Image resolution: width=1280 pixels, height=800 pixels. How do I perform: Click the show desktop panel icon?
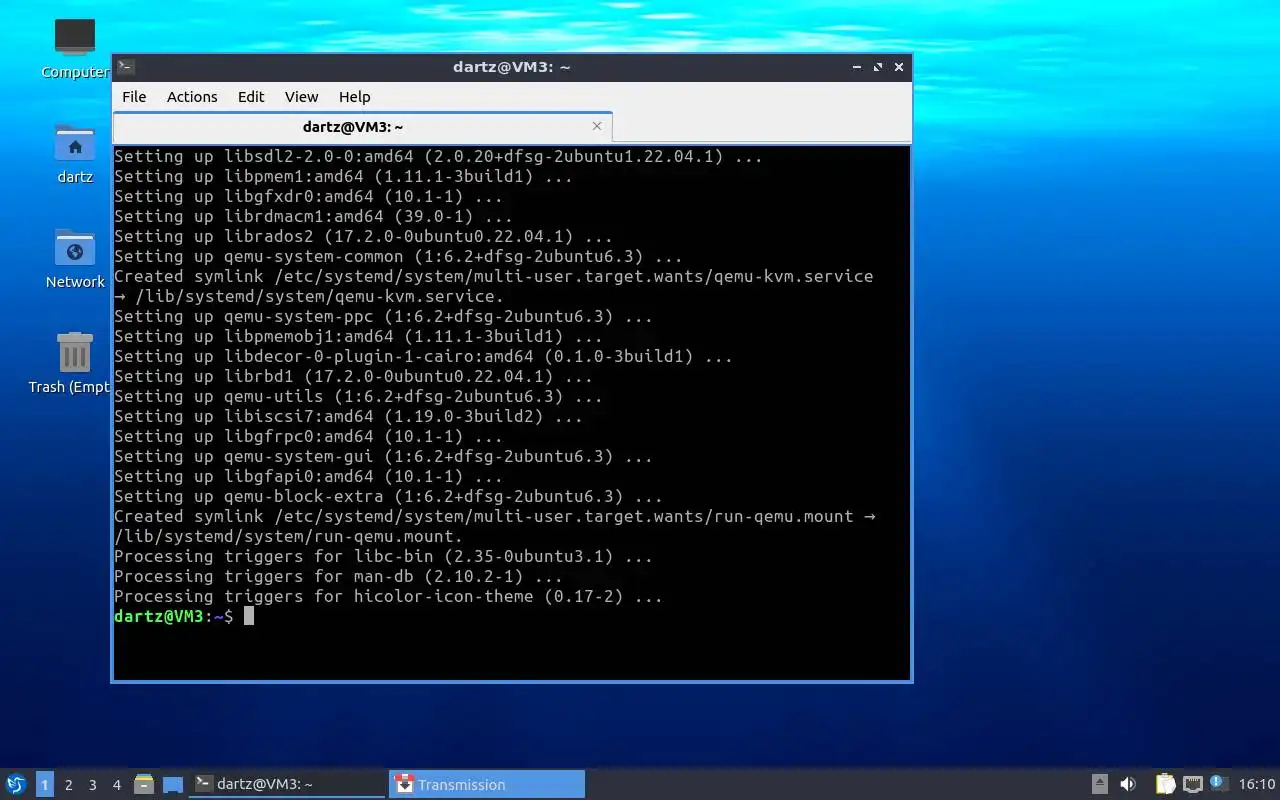[x=173, y=784]
